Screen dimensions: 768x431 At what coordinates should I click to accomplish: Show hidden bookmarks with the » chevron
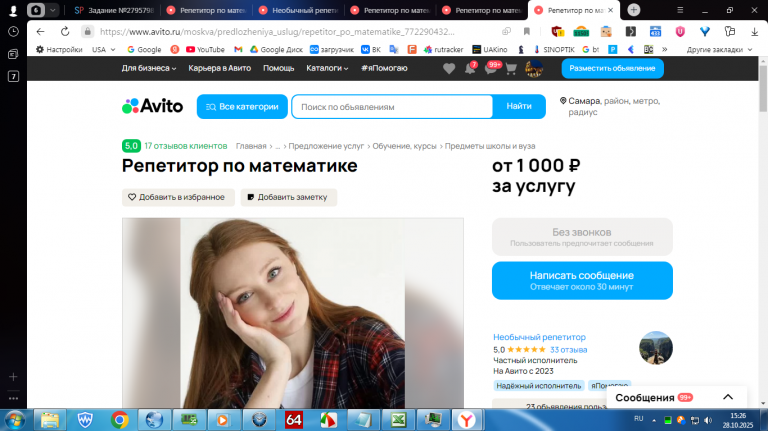coord(665,49)
